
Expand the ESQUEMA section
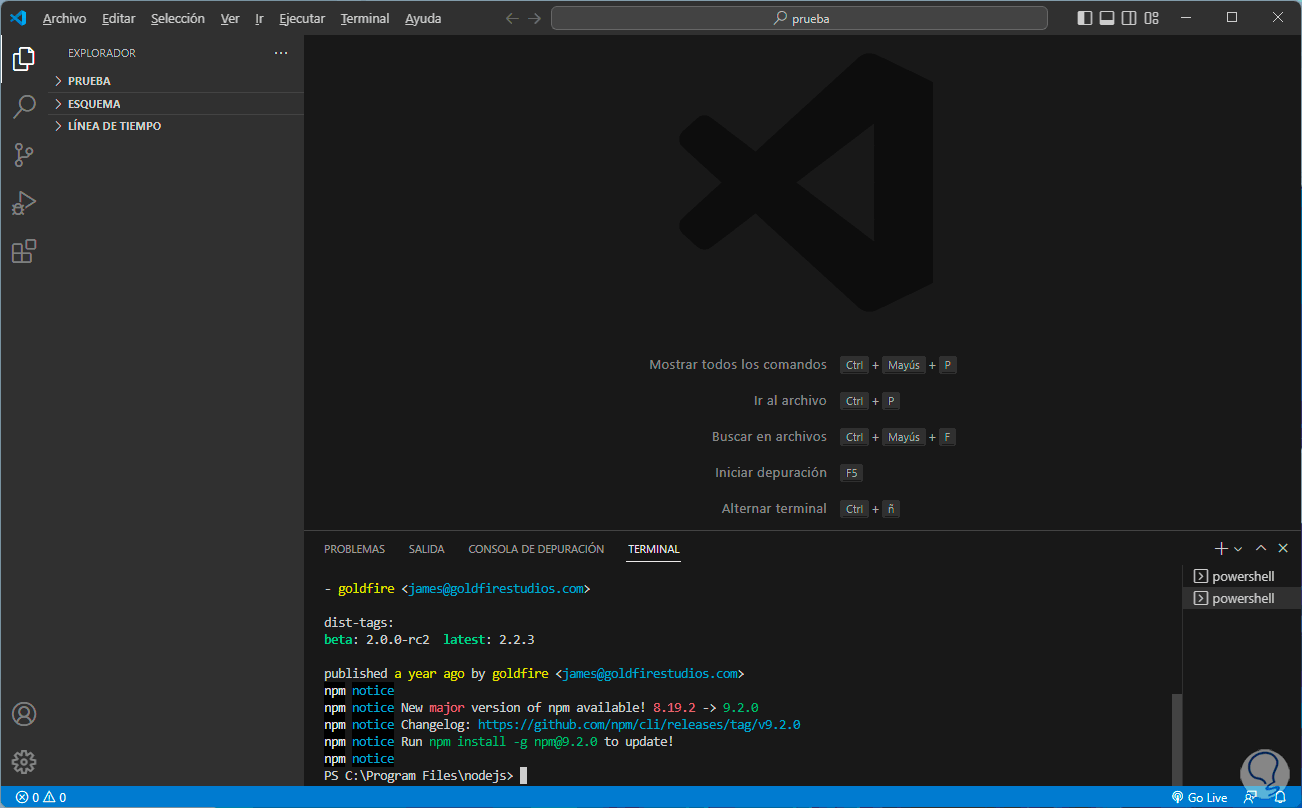point(94,104)
